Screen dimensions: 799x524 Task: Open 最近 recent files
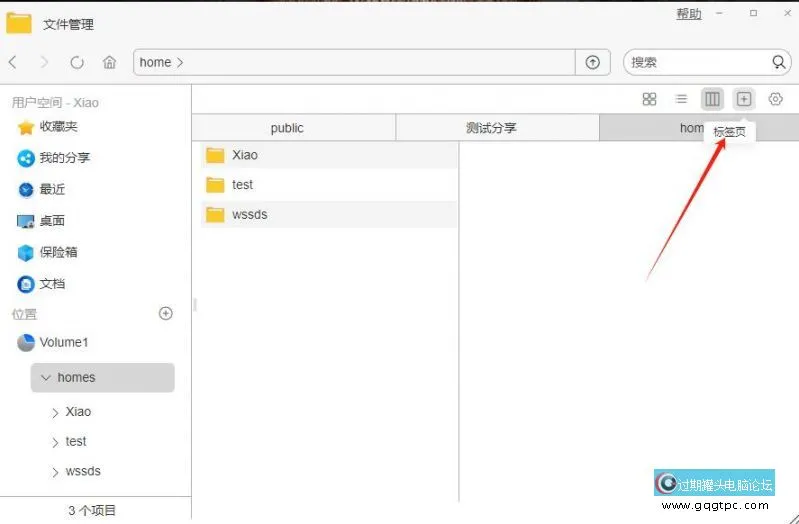coord(41,190)
